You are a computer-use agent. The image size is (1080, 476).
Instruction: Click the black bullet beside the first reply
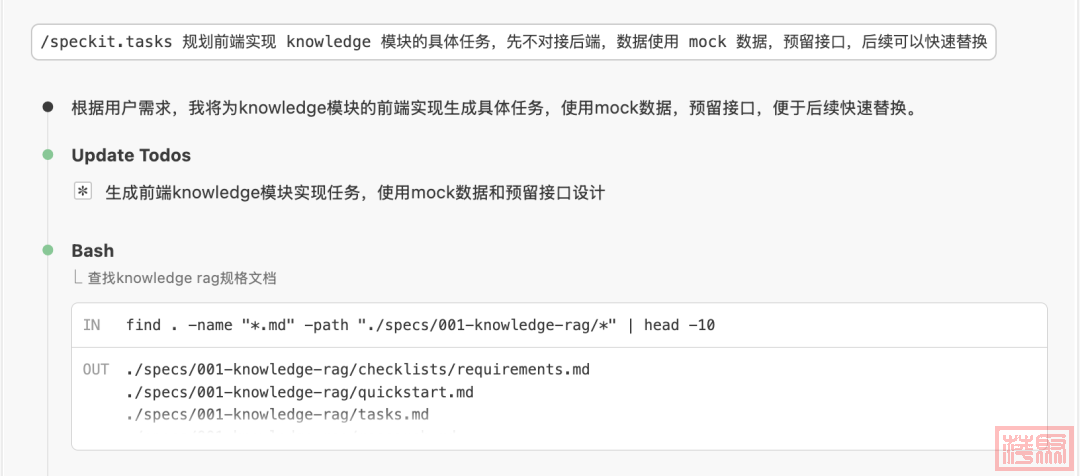click(x=47, y=107)
